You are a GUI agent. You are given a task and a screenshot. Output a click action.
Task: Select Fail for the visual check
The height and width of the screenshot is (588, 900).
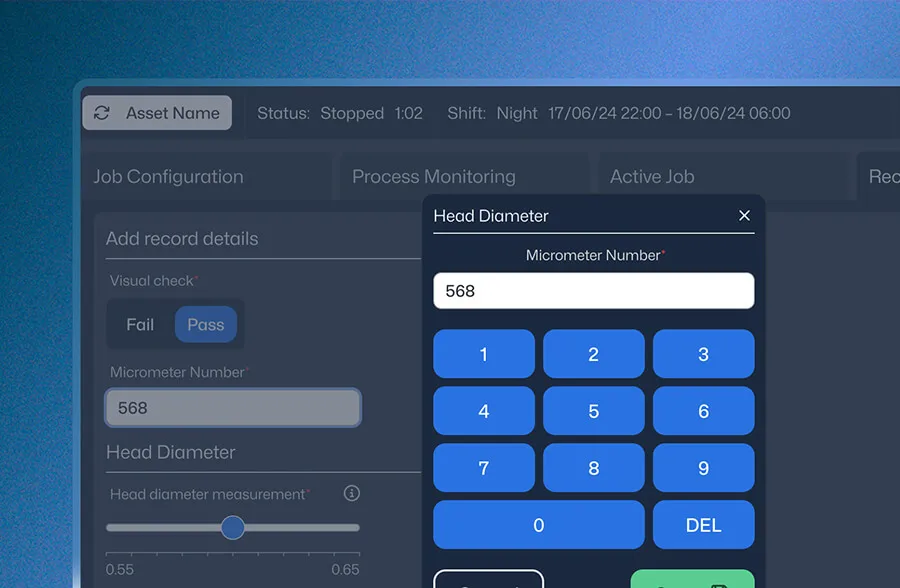[139, 324]
